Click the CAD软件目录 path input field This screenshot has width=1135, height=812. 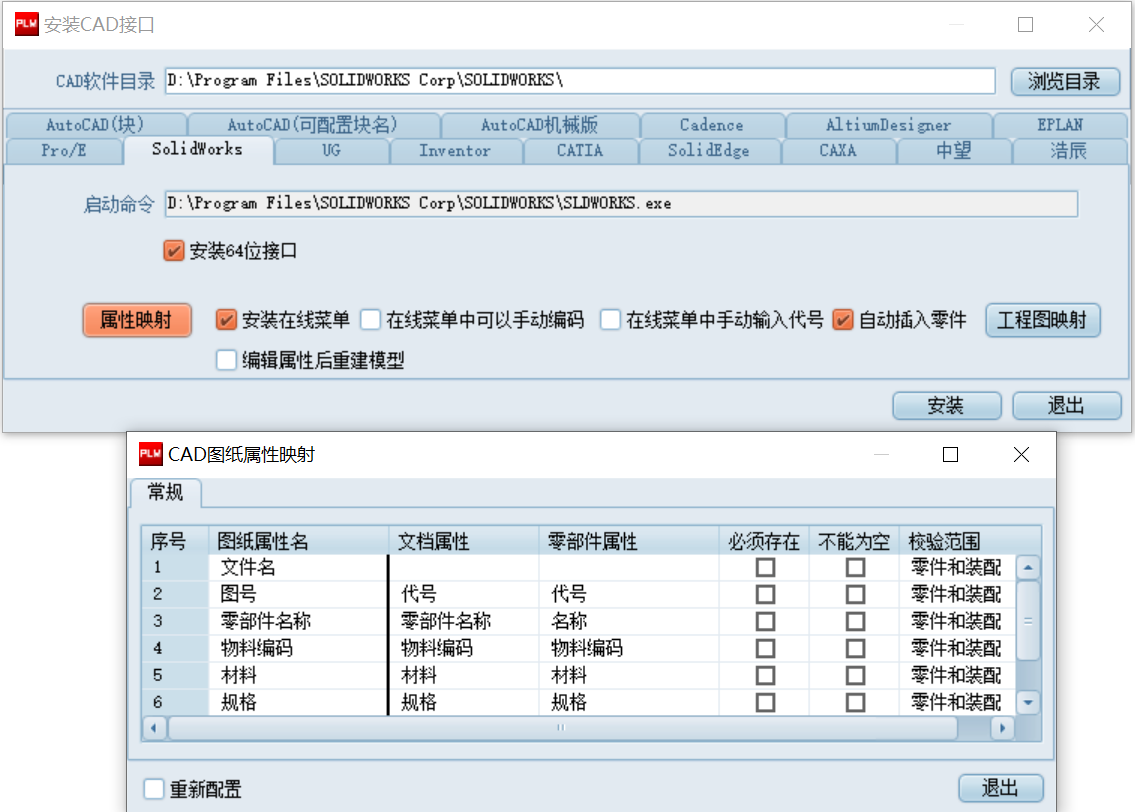pos(580,81)
